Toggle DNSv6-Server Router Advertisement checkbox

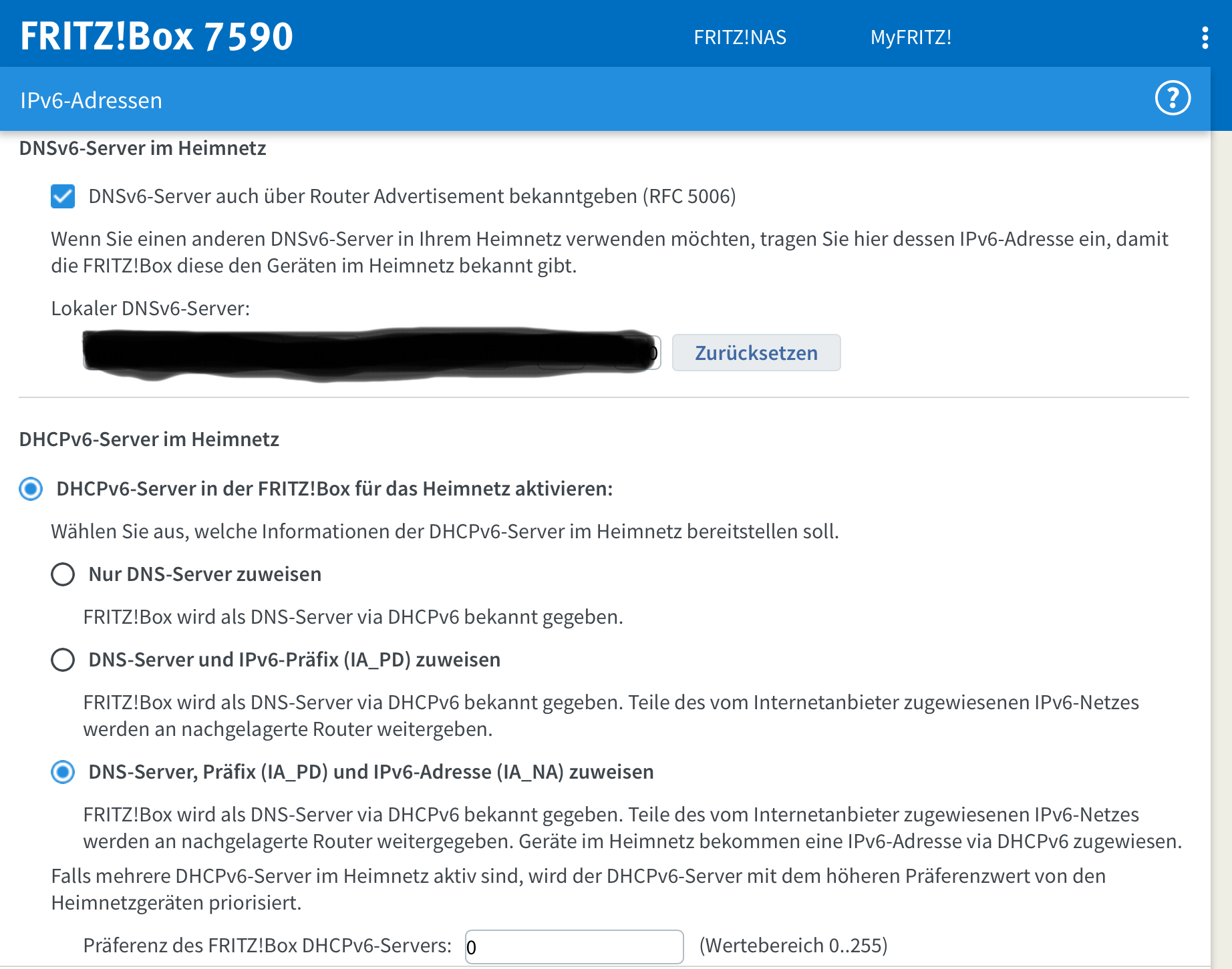(63, 196)
